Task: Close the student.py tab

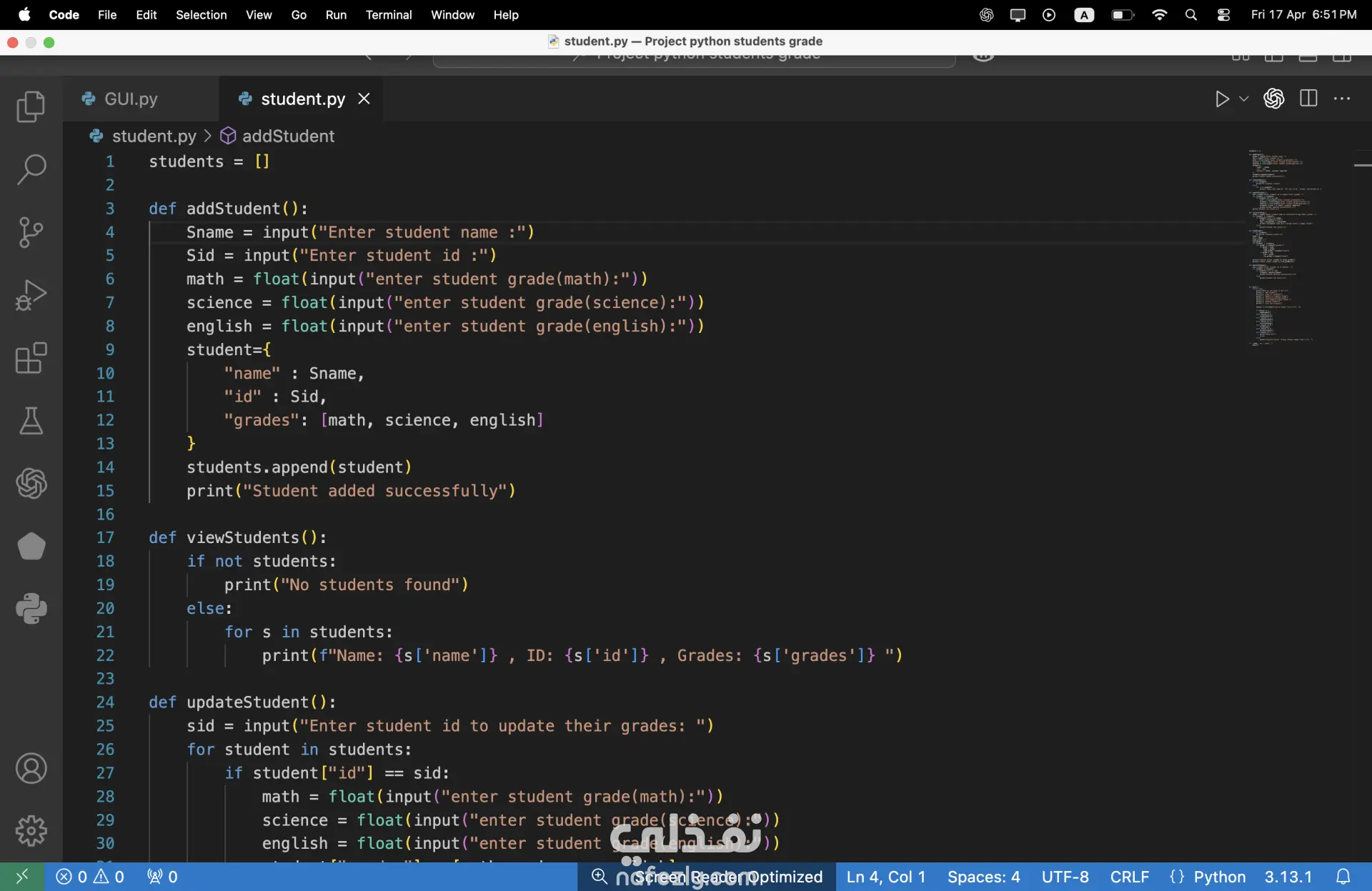Action: pyautogui.click(x=364, y=99)
